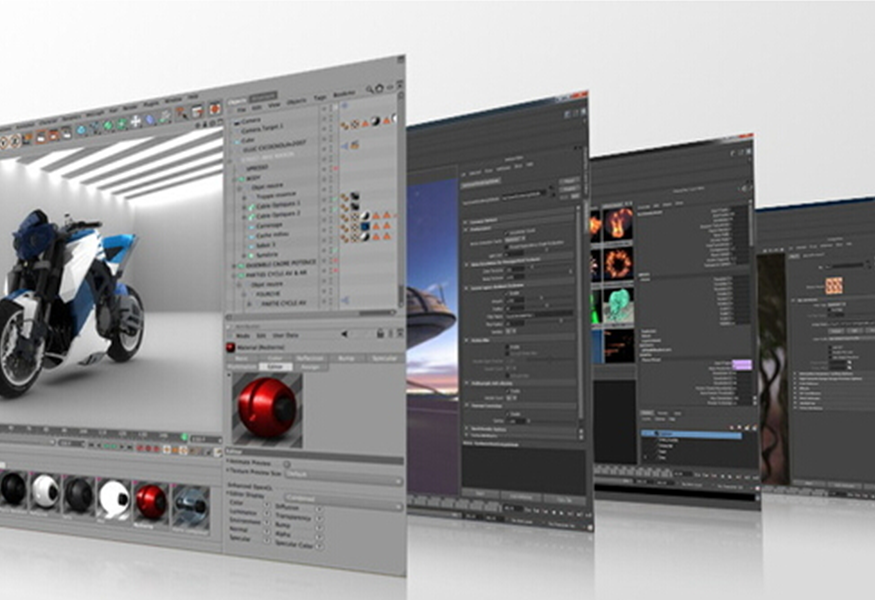Click Copy Tab button in first Maya window

[564, 500]
